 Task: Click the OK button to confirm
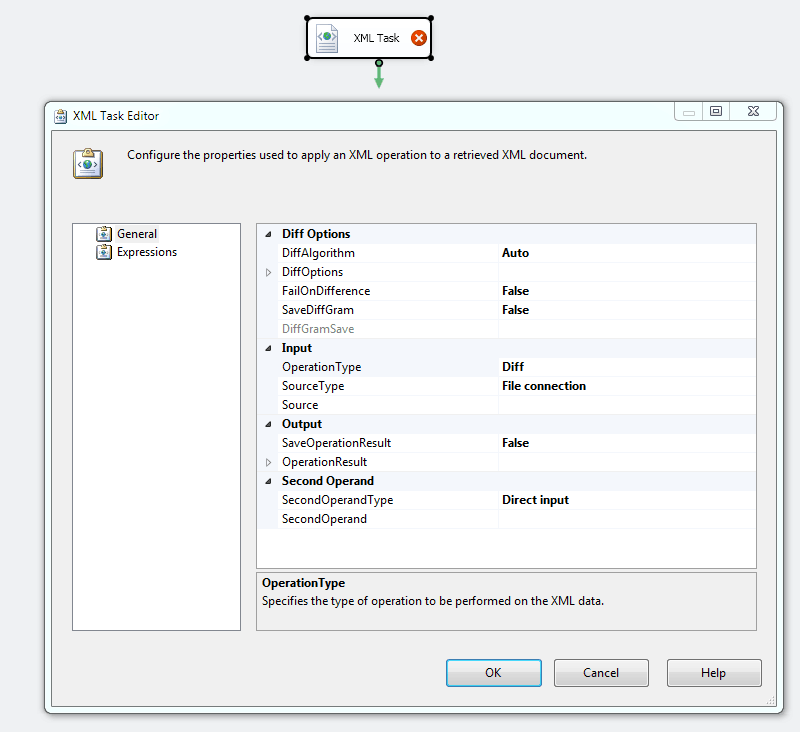493,672
